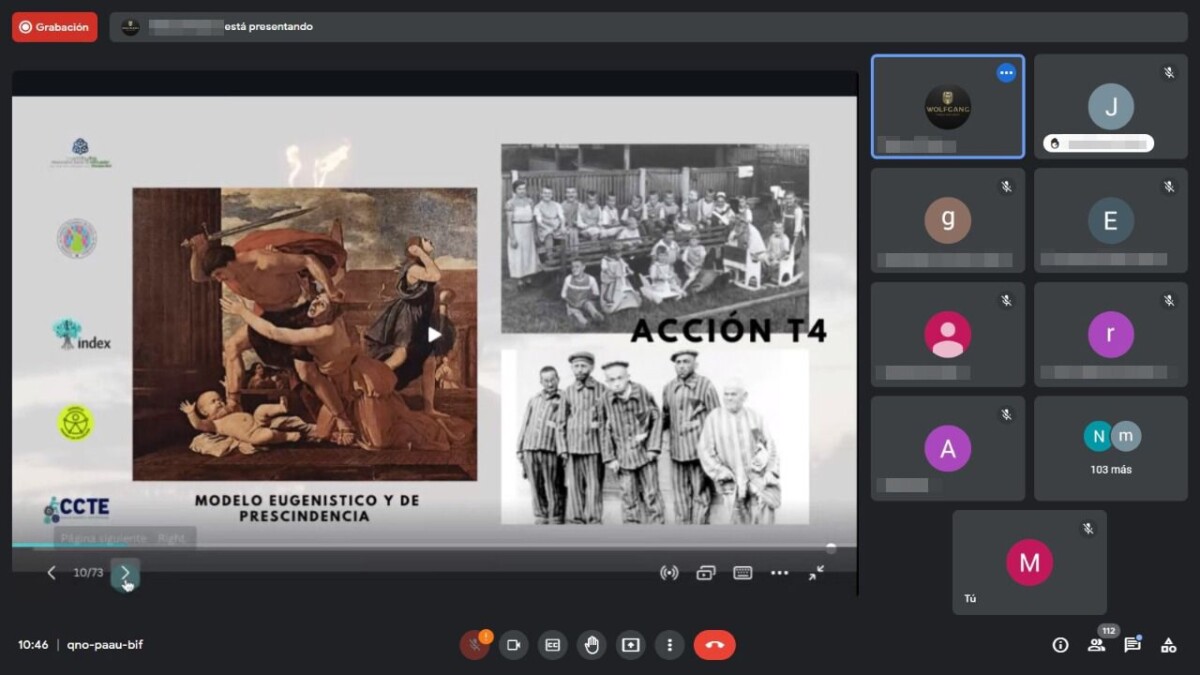The image size is (1200, 675).
Task: Click the 'ACCIÓN T4' heading on slide
Action: click(x=729, y=331)
